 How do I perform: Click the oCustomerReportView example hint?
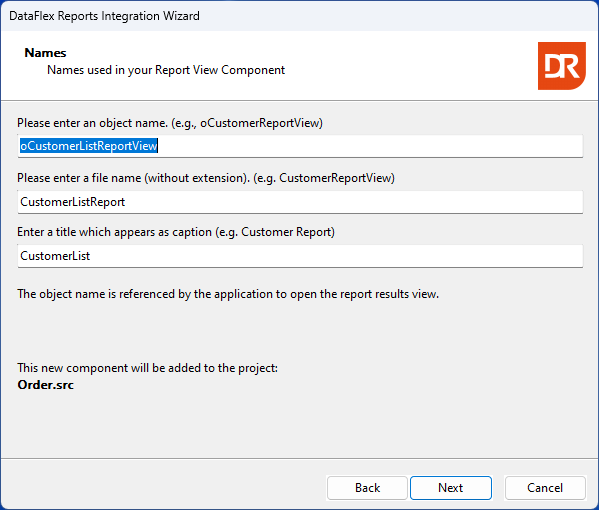click(261, 123)
